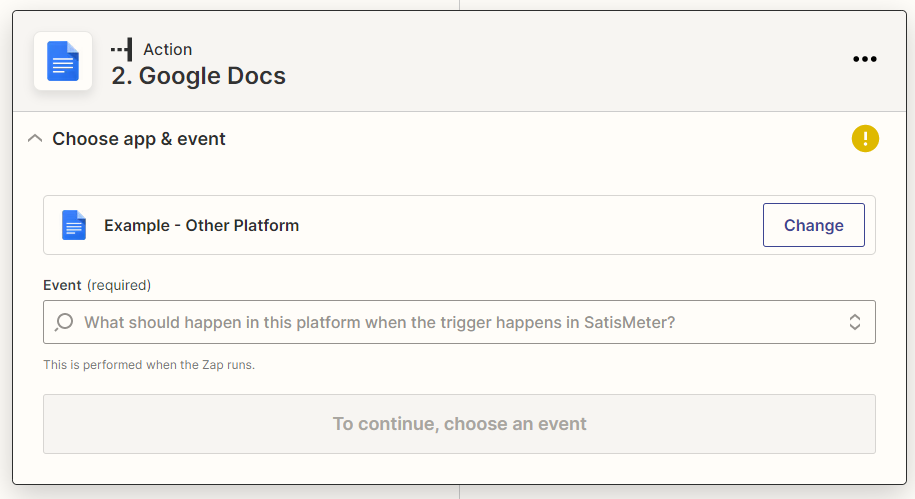Click the magnifier search icon in Event field
The width and height of the screenshot is (915, 499).
click(x=64, y=322)
